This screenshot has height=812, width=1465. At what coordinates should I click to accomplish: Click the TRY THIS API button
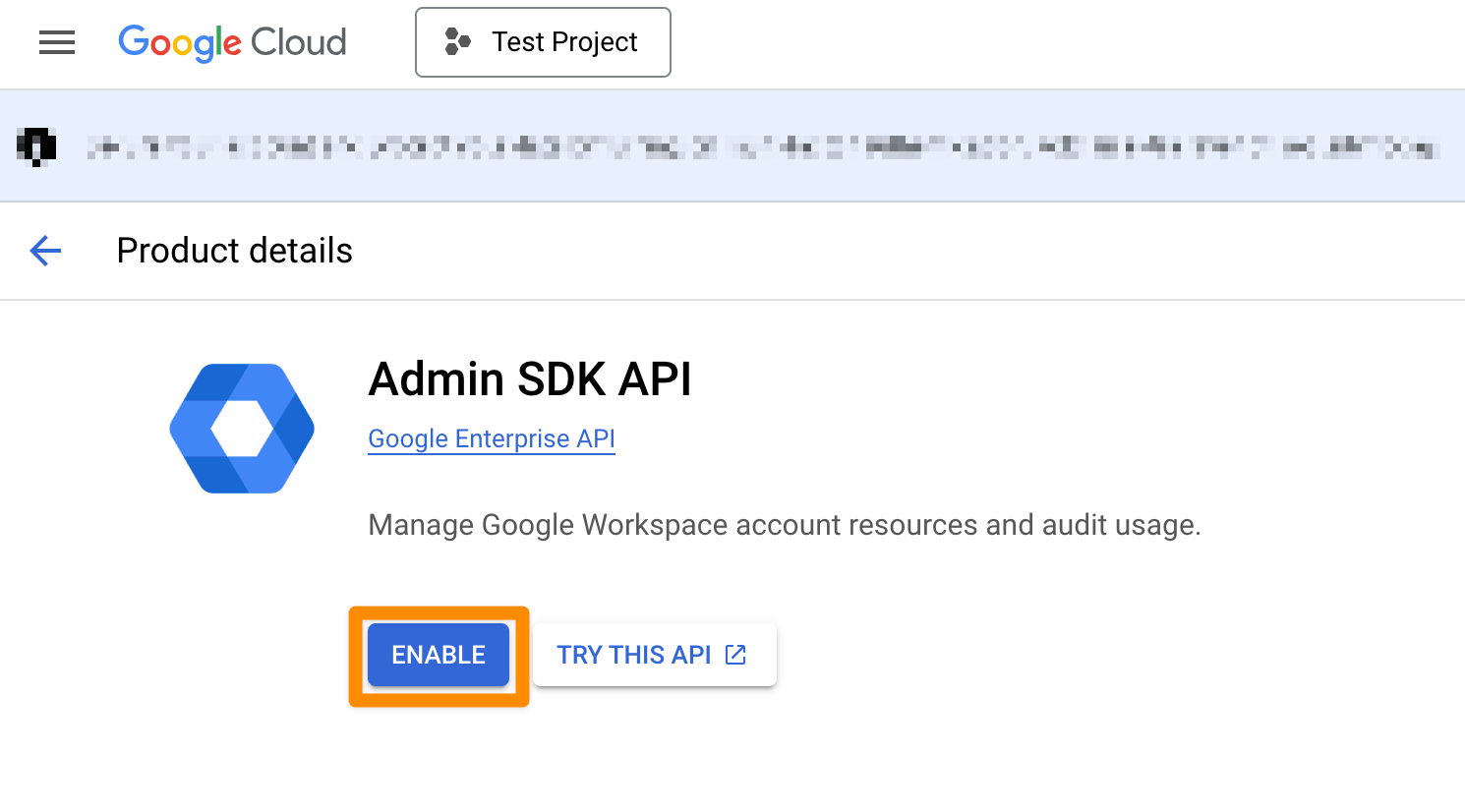tap(655, 655)
